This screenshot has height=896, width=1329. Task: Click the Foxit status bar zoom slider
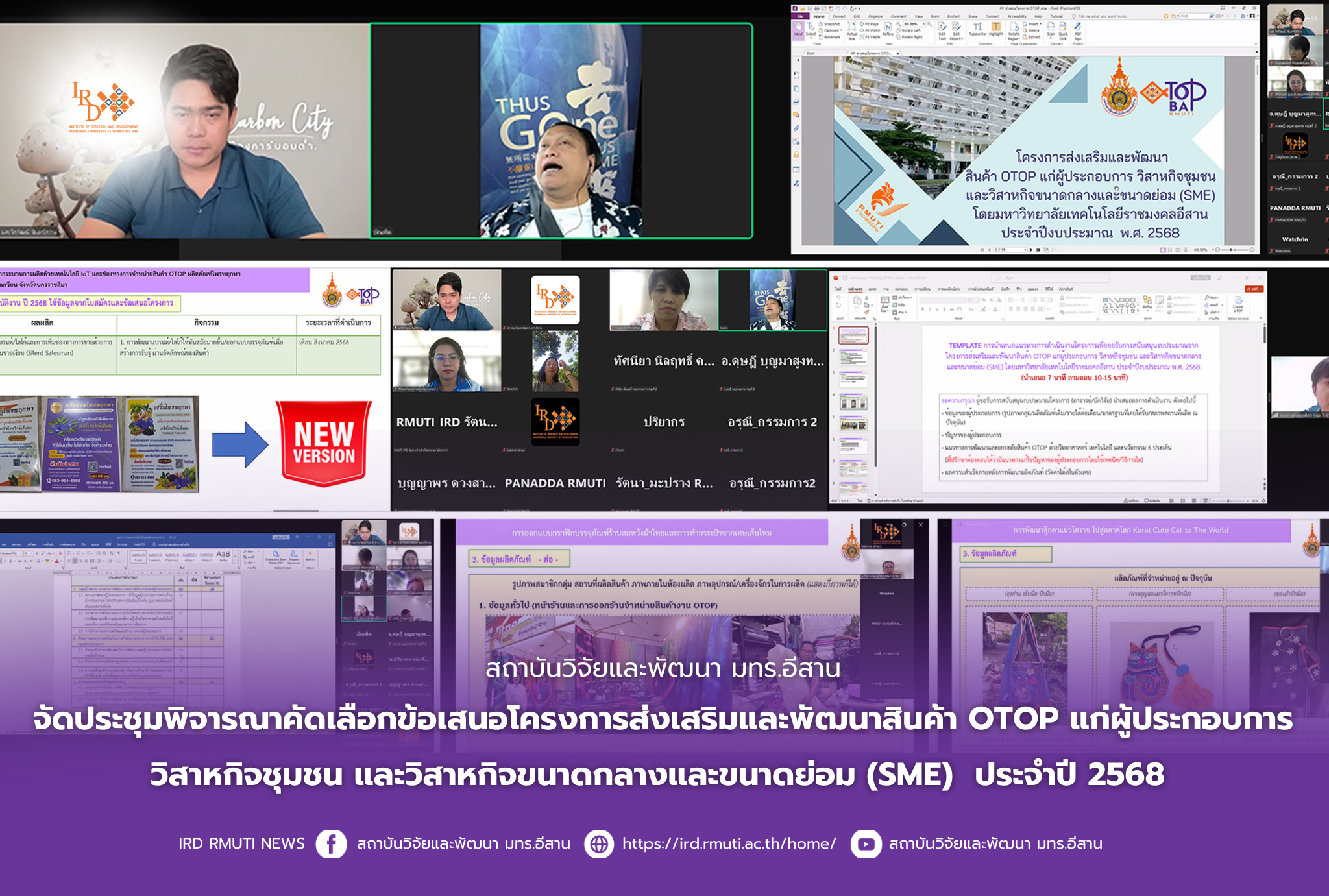(x=1235, y=250)
